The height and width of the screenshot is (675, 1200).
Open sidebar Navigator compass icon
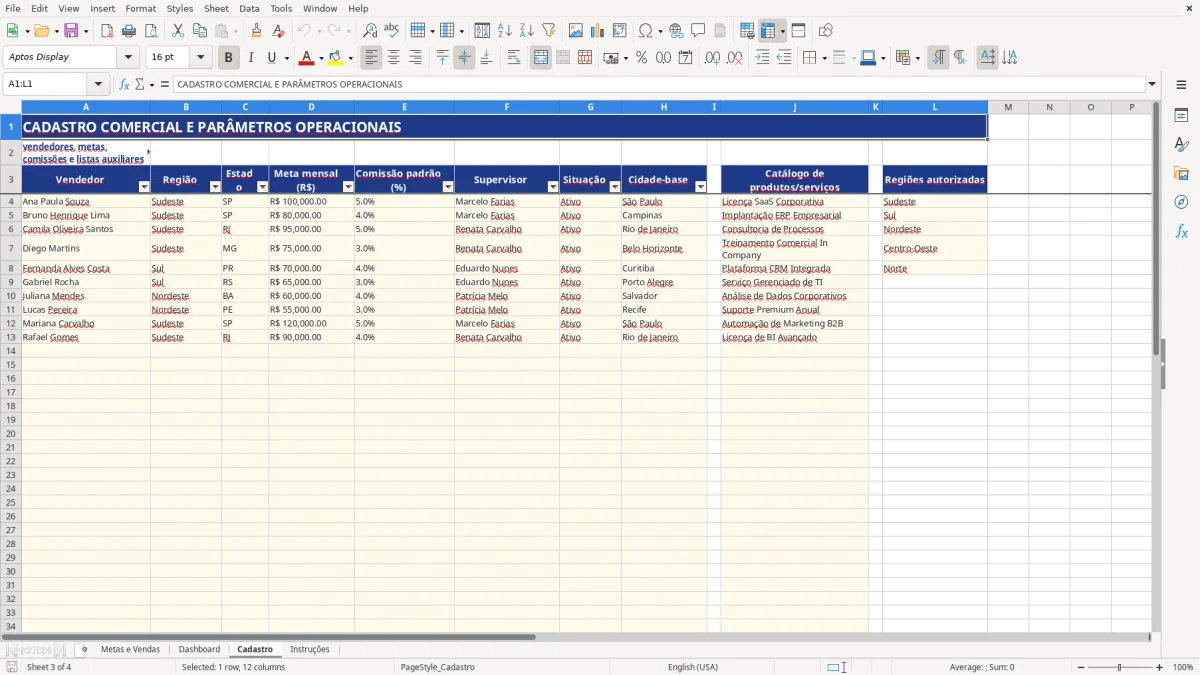tap(1181, 202)
